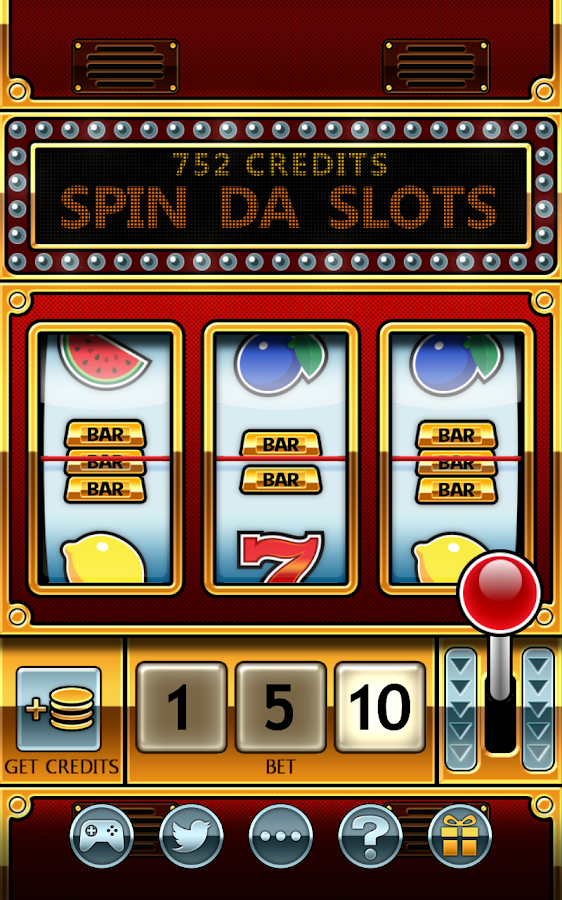Select bet amount 10
This screenshot has width=562, height=900.
(380, 707)
